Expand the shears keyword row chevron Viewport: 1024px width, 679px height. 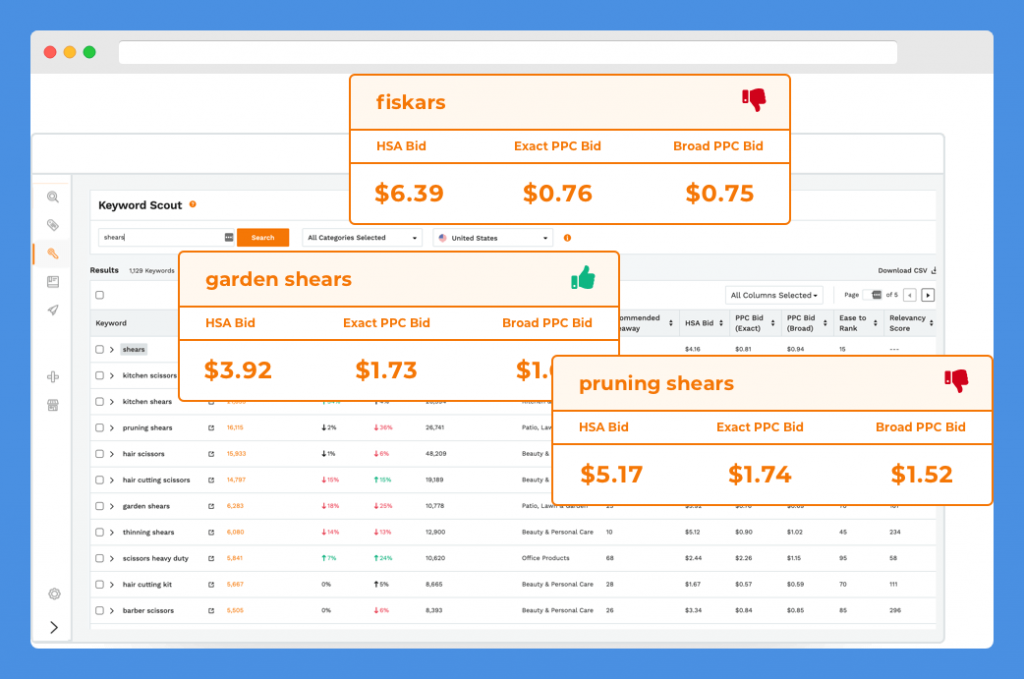pos(112,349)
